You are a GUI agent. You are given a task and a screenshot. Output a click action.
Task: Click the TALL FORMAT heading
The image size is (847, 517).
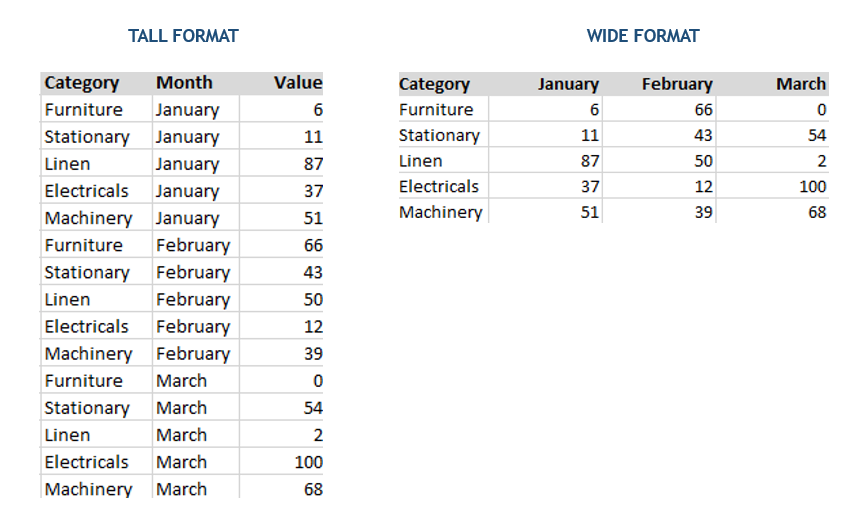point(183,36)
